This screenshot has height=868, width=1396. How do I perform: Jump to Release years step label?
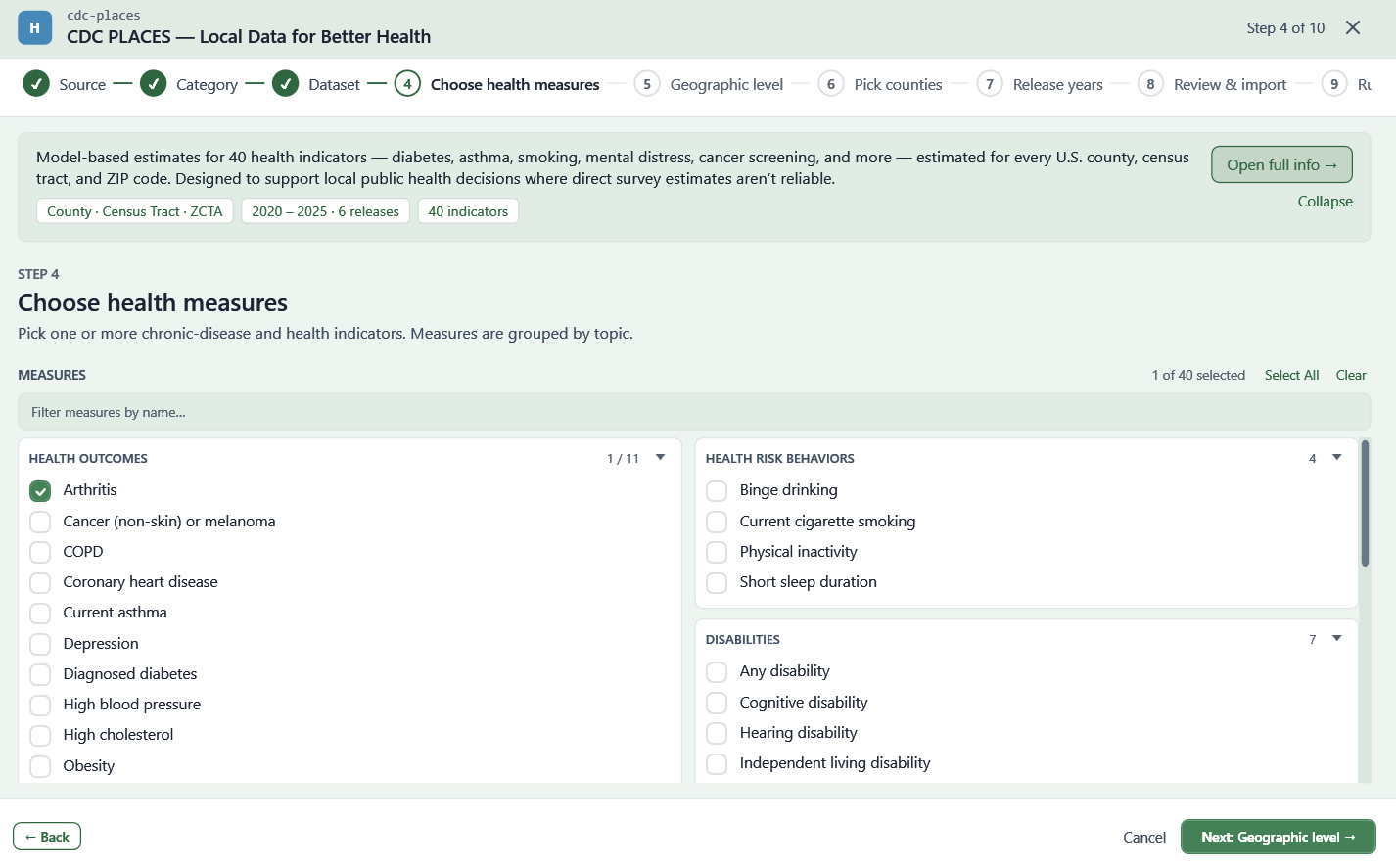click(1057, 85)
